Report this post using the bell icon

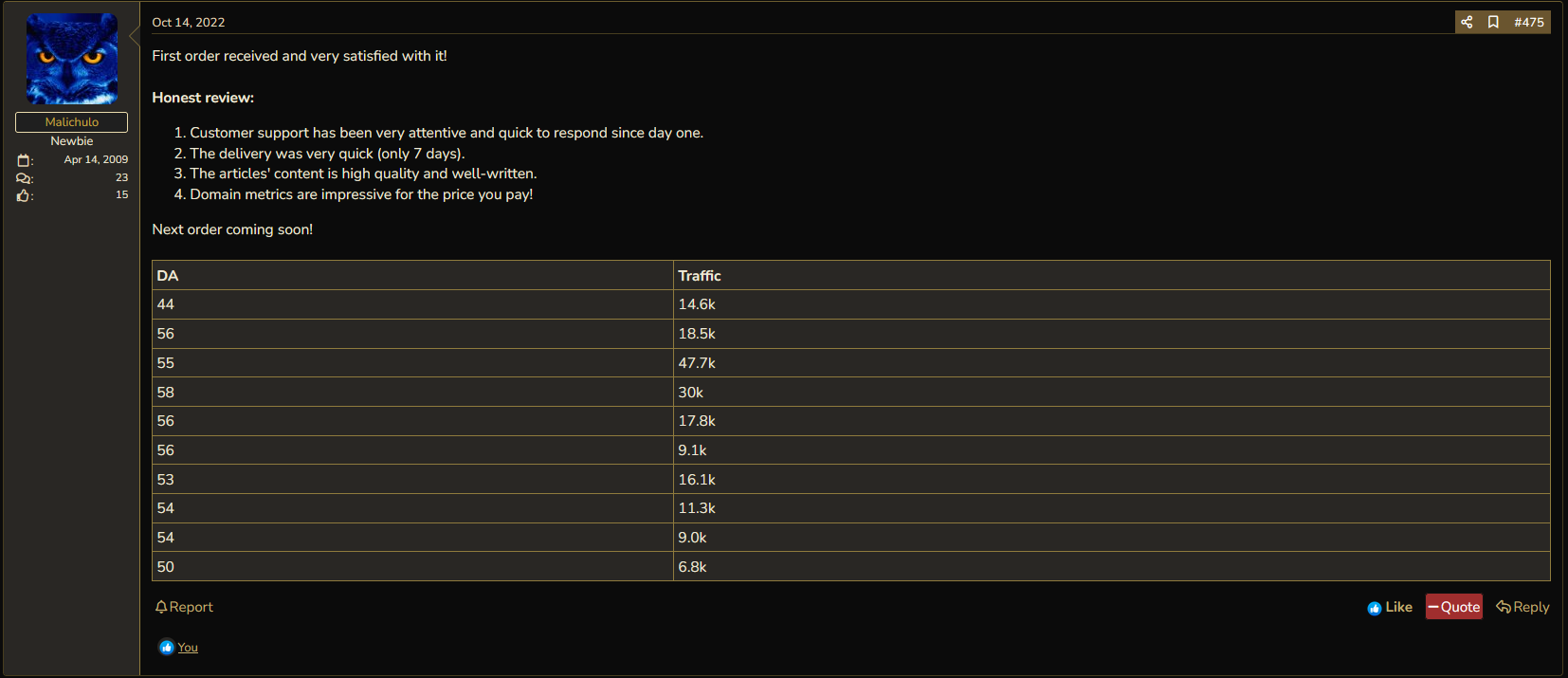pyautogui.click(x=184, y=607)
